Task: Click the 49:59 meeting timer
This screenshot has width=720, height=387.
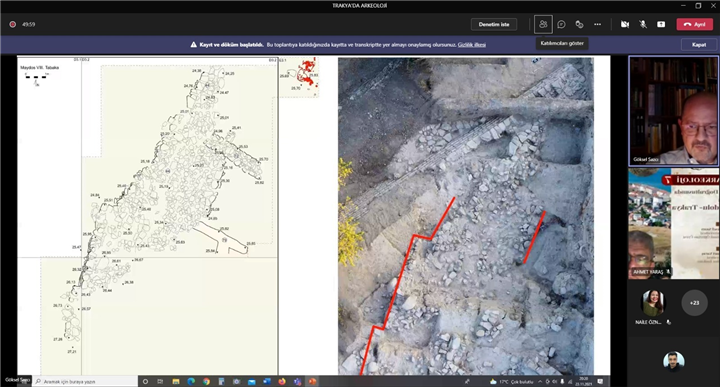Action: (28, 24)
